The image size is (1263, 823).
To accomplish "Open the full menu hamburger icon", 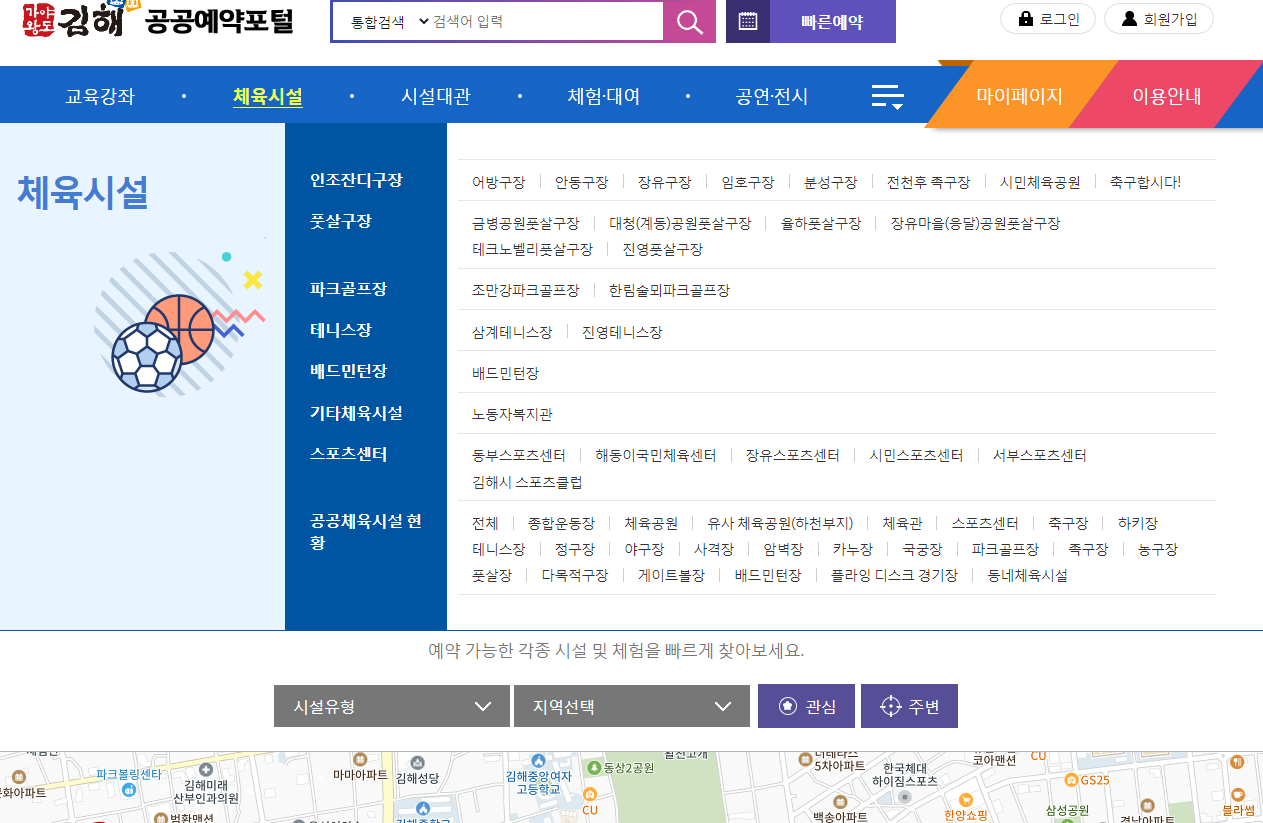I will (886, 94).
